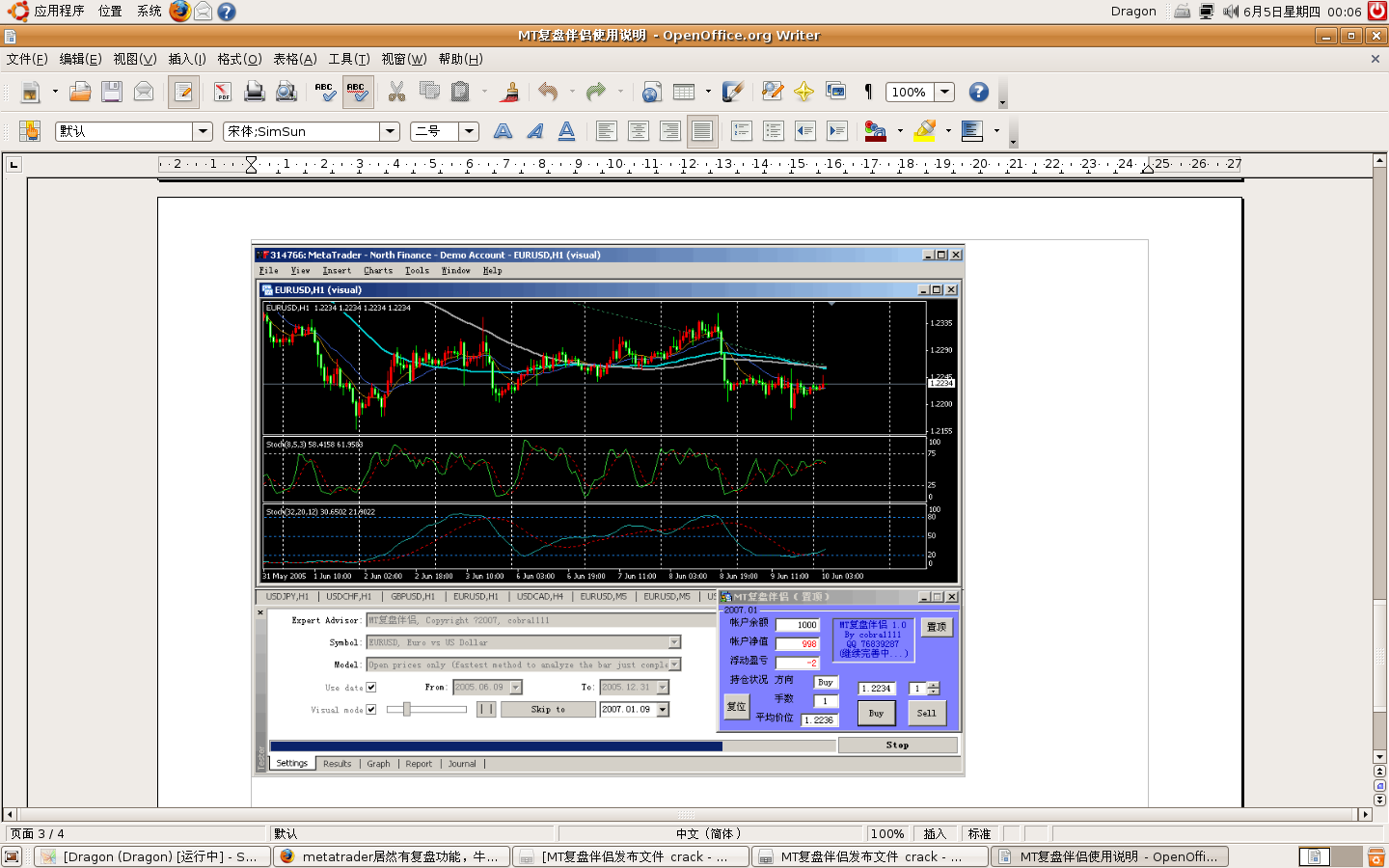Open the Navigator star icon

pyautogui.click(x=803, y=92)
